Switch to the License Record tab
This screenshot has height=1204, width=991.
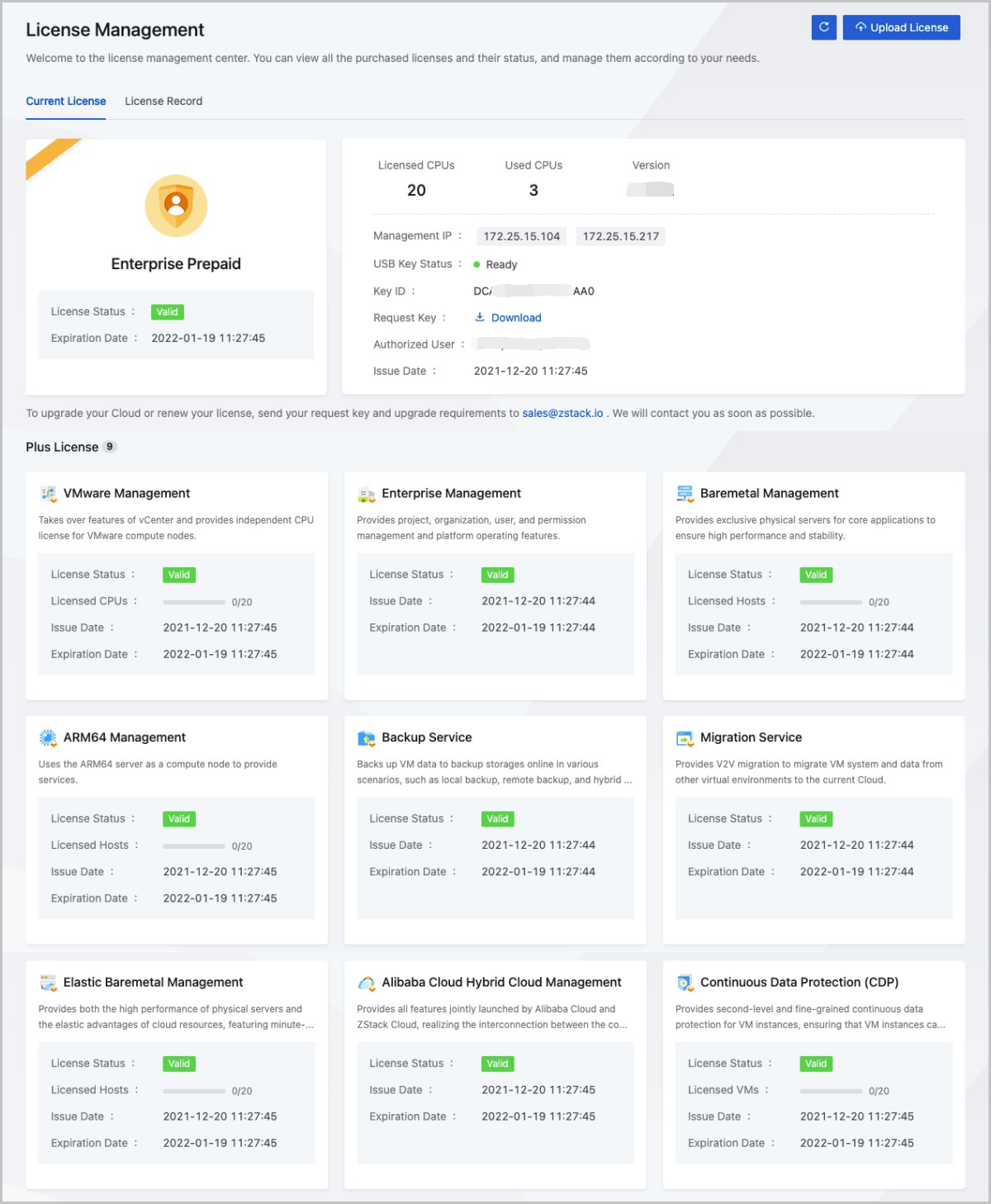click(164, 102)
